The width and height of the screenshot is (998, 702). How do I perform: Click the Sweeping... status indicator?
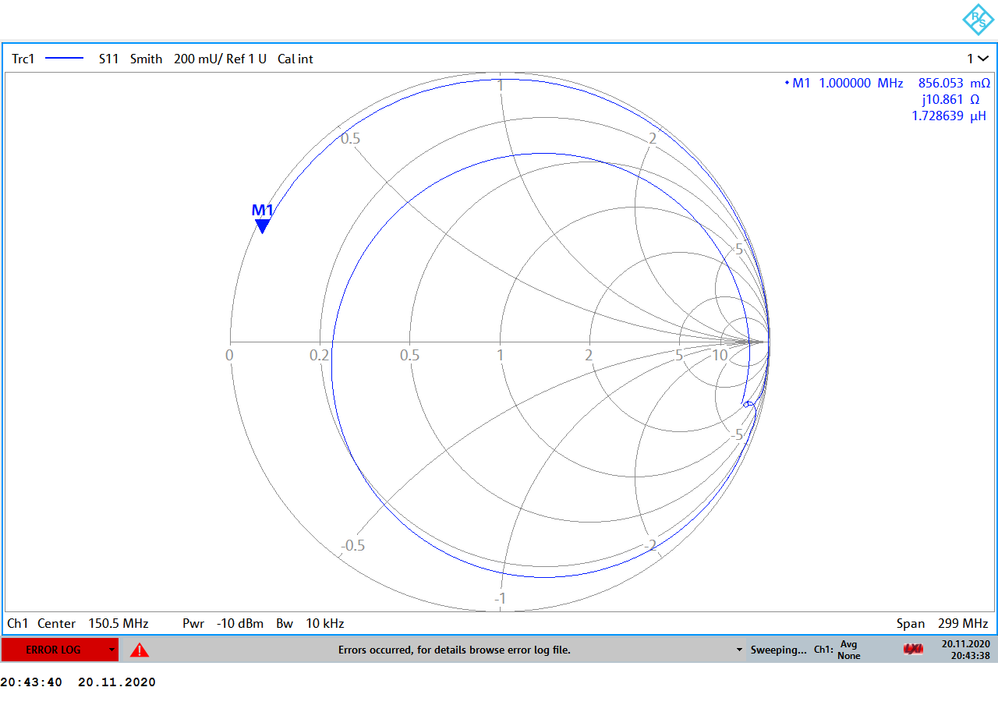click(x=778, y=650)
